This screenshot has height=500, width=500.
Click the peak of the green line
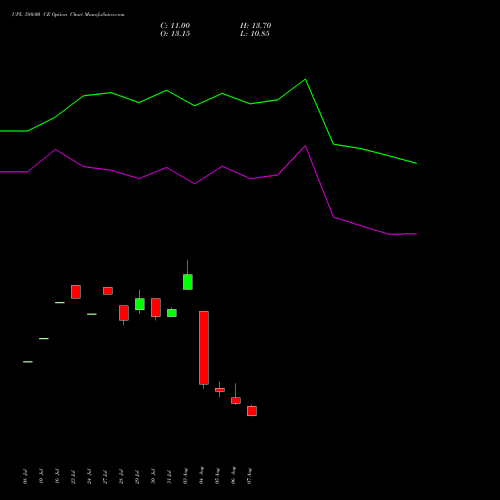point(305,79)
